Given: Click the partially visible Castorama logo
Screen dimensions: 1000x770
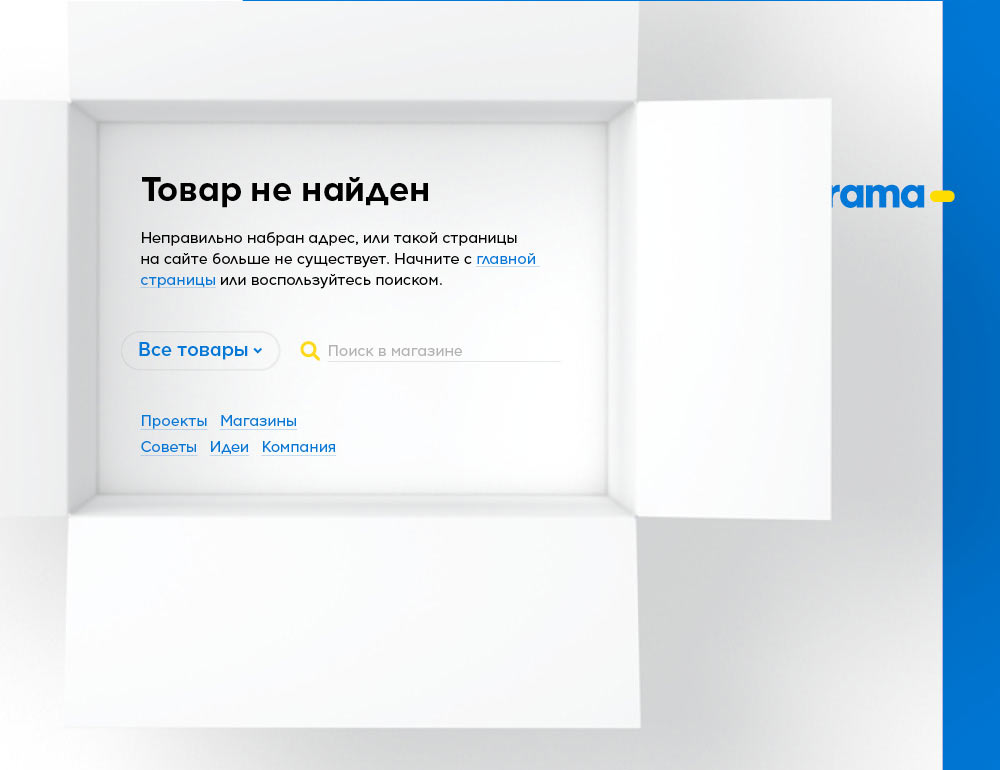Looking at the screenshot, I should pyautogui.click(x=877, y=195).
